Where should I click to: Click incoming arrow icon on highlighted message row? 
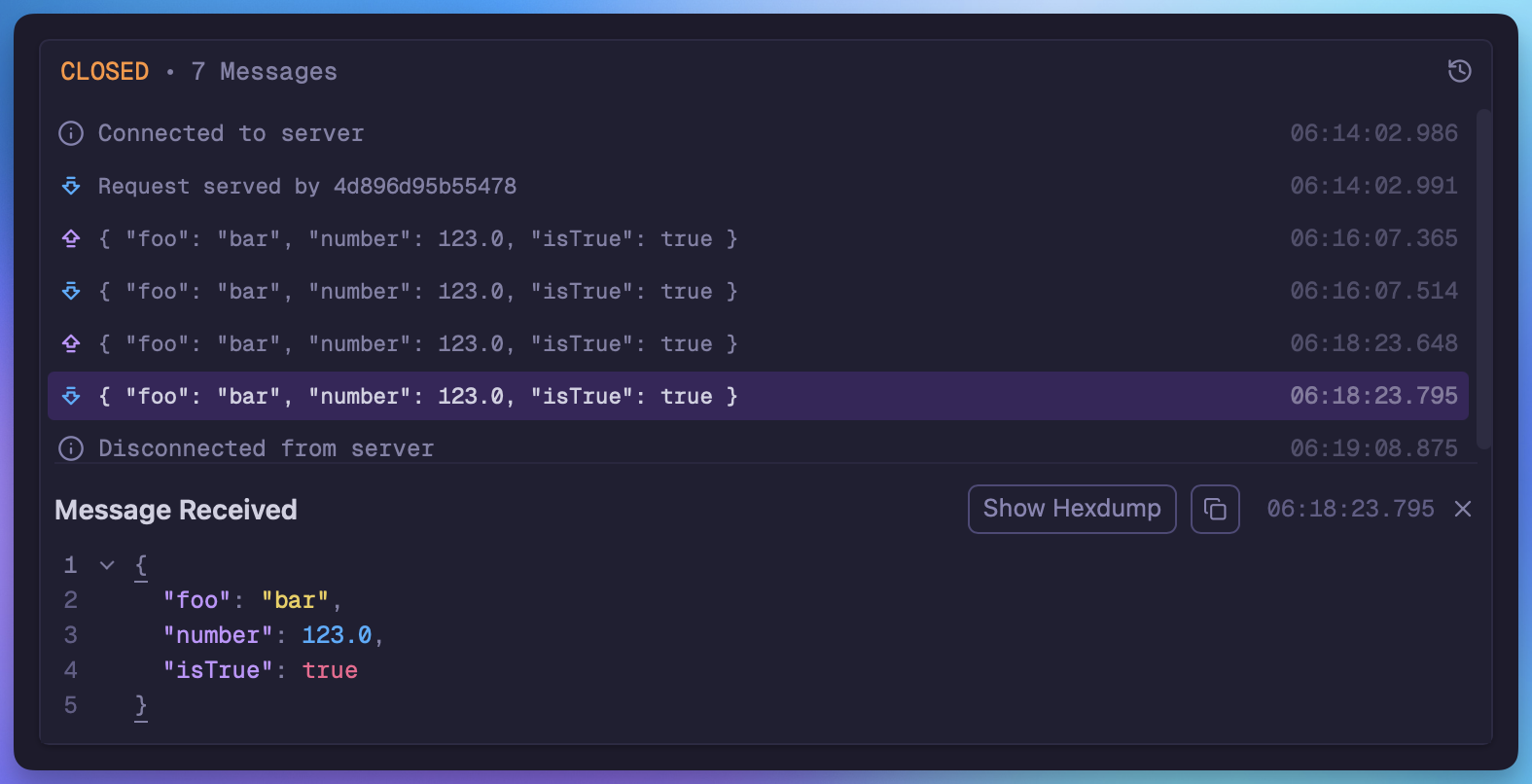point(71,396)
